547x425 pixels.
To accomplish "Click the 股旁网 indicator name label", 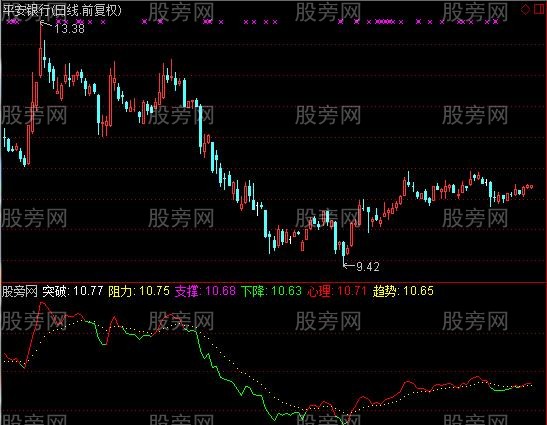I will [20, 291].
